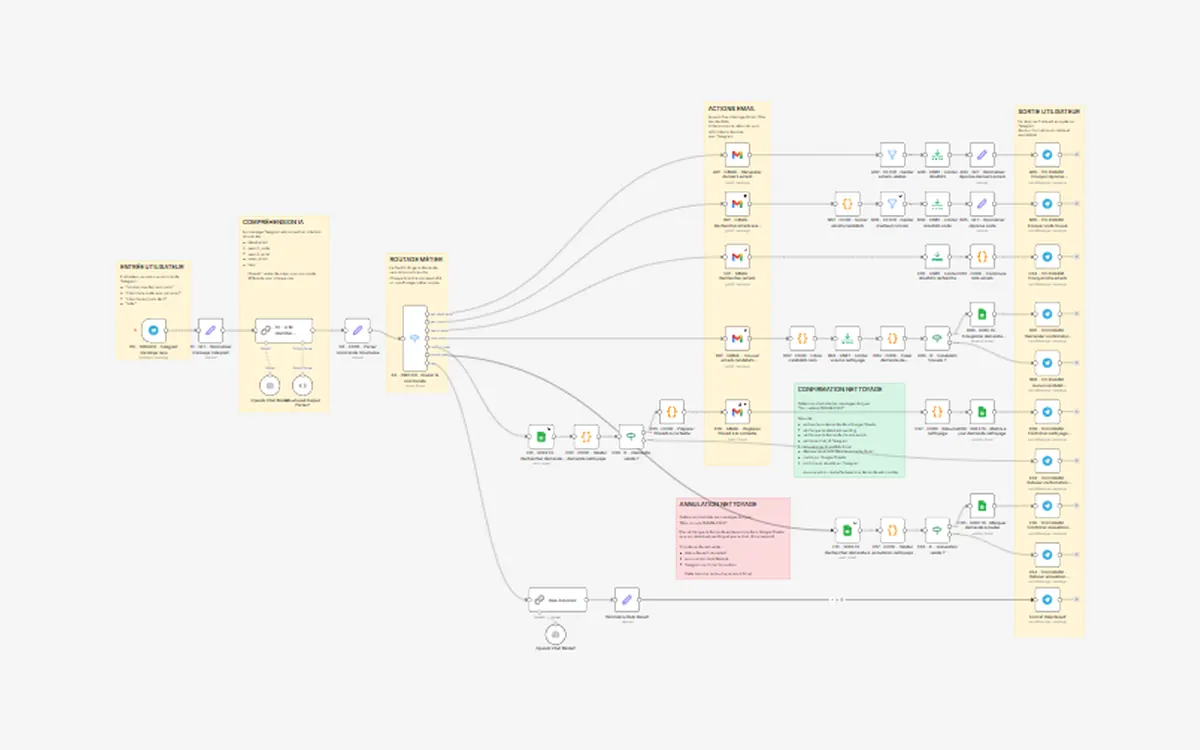This screenshot has width=1200, height=750.
Task: Select the topmost Gmail node in Actions Email
Action: pyautogui.click(x=737, y=155)
